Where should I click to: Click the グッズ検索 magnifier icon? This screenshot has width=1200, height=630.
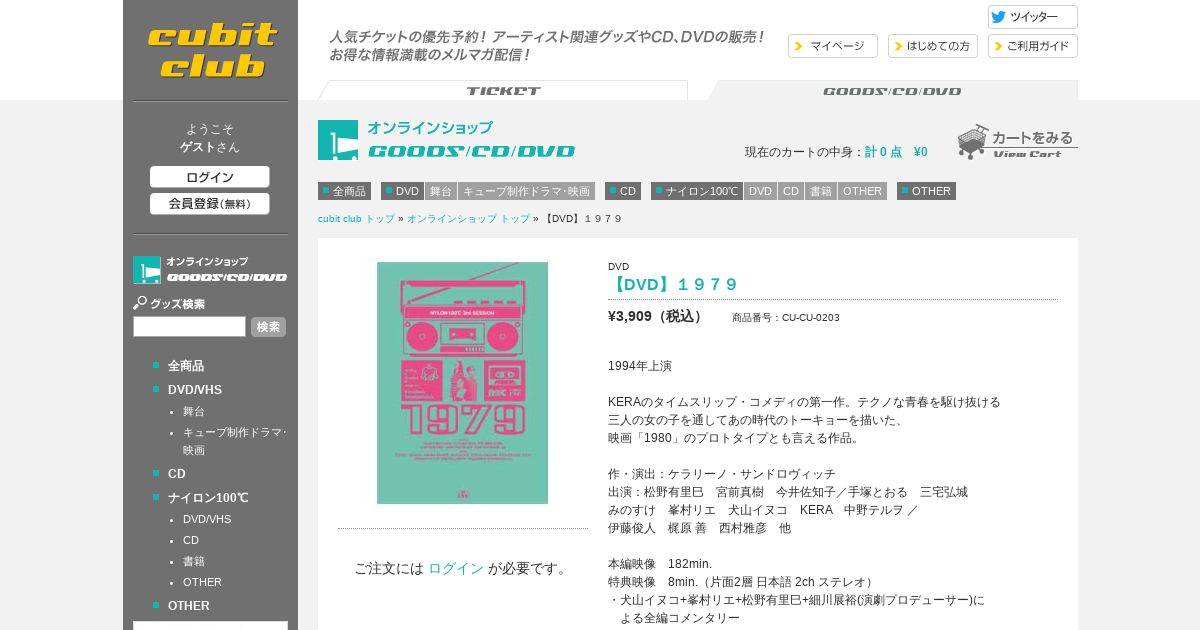pos(140,303)
